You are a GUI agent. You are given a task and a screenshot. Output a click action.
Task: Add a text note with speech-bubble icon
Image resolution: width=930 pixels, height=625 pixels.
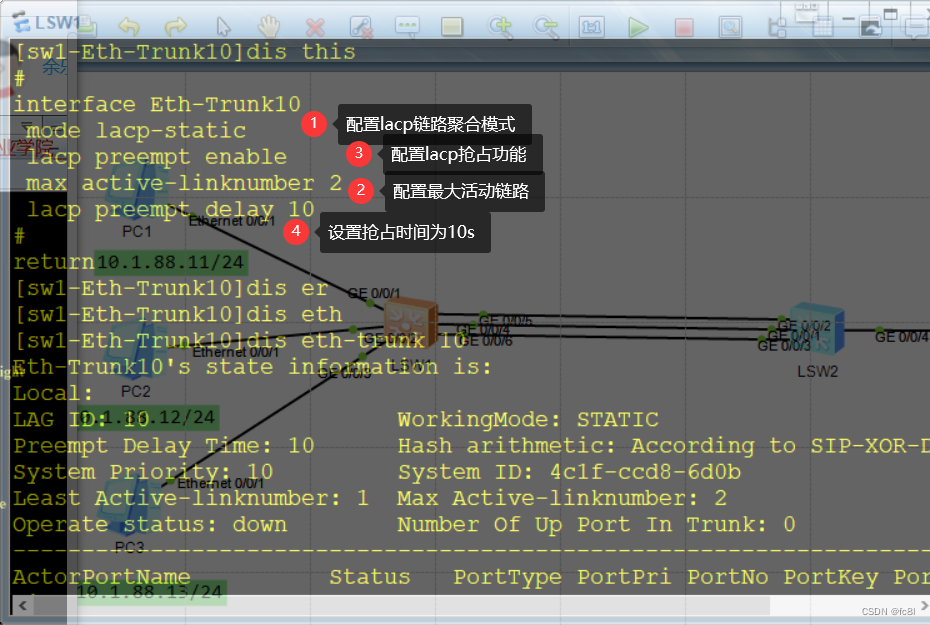(407, 26)
